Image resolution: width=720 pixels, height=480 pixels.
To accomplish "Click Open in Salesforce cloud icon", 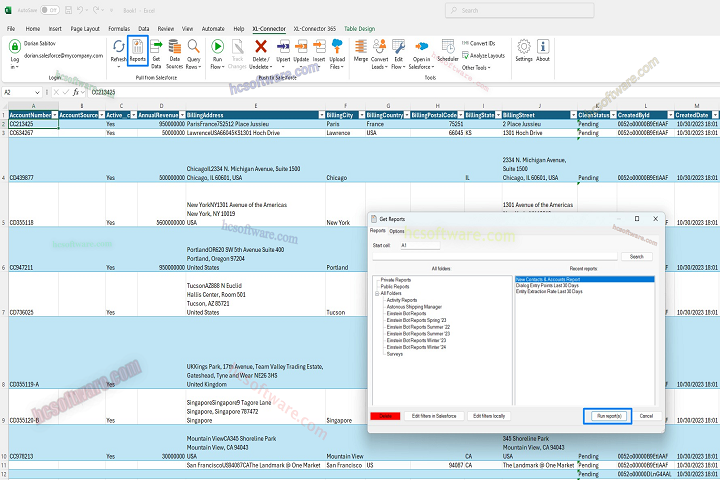I will point(421,50).
